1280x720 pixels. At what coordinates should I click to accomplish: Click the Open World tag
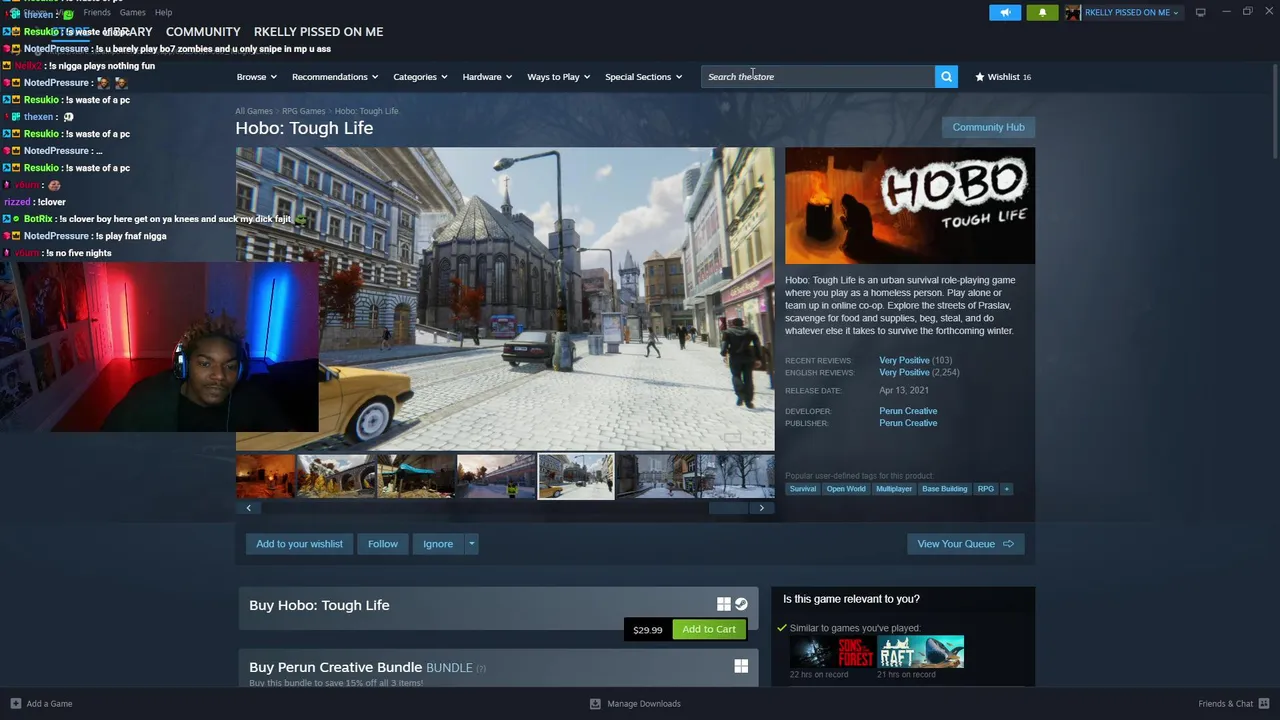(x=846, y=489)
